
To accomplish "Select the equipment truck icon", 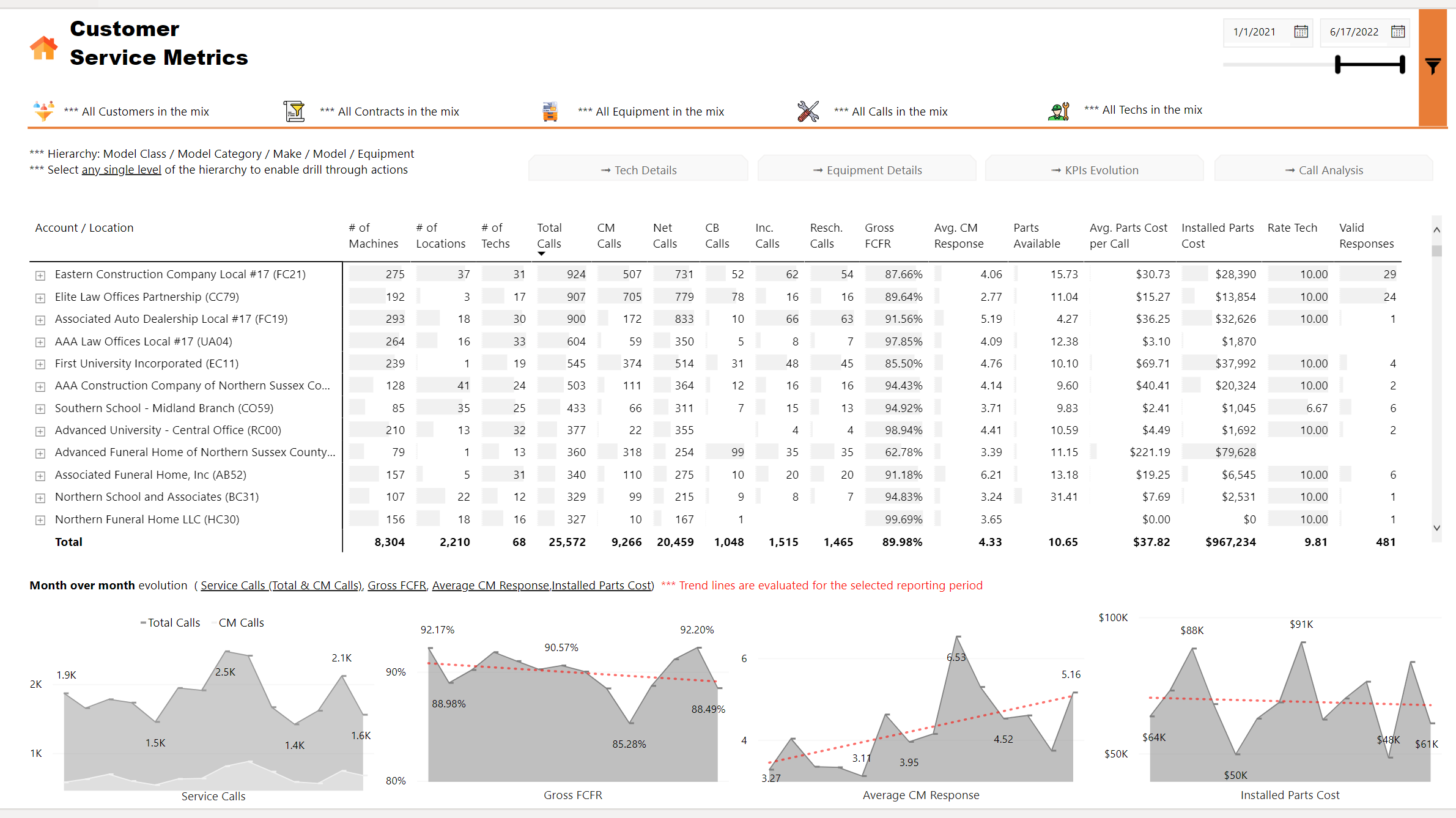I will pyautogui.click(x=549, y=111).
